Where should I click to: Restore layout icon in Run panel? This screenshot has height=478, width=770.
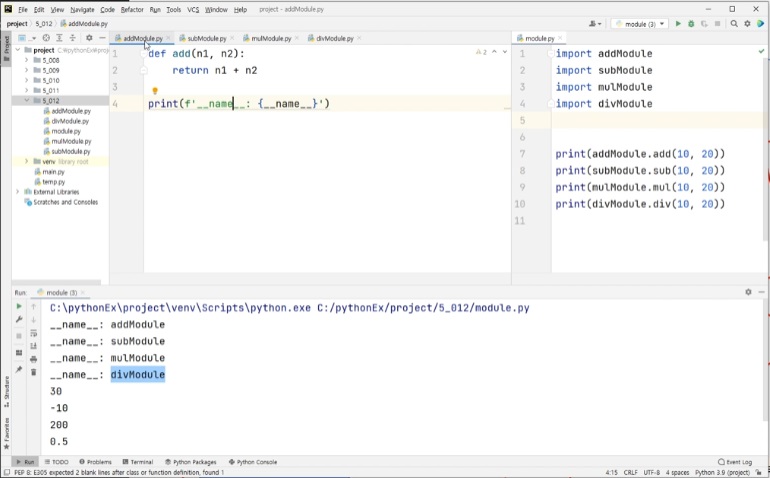[19, 353]
